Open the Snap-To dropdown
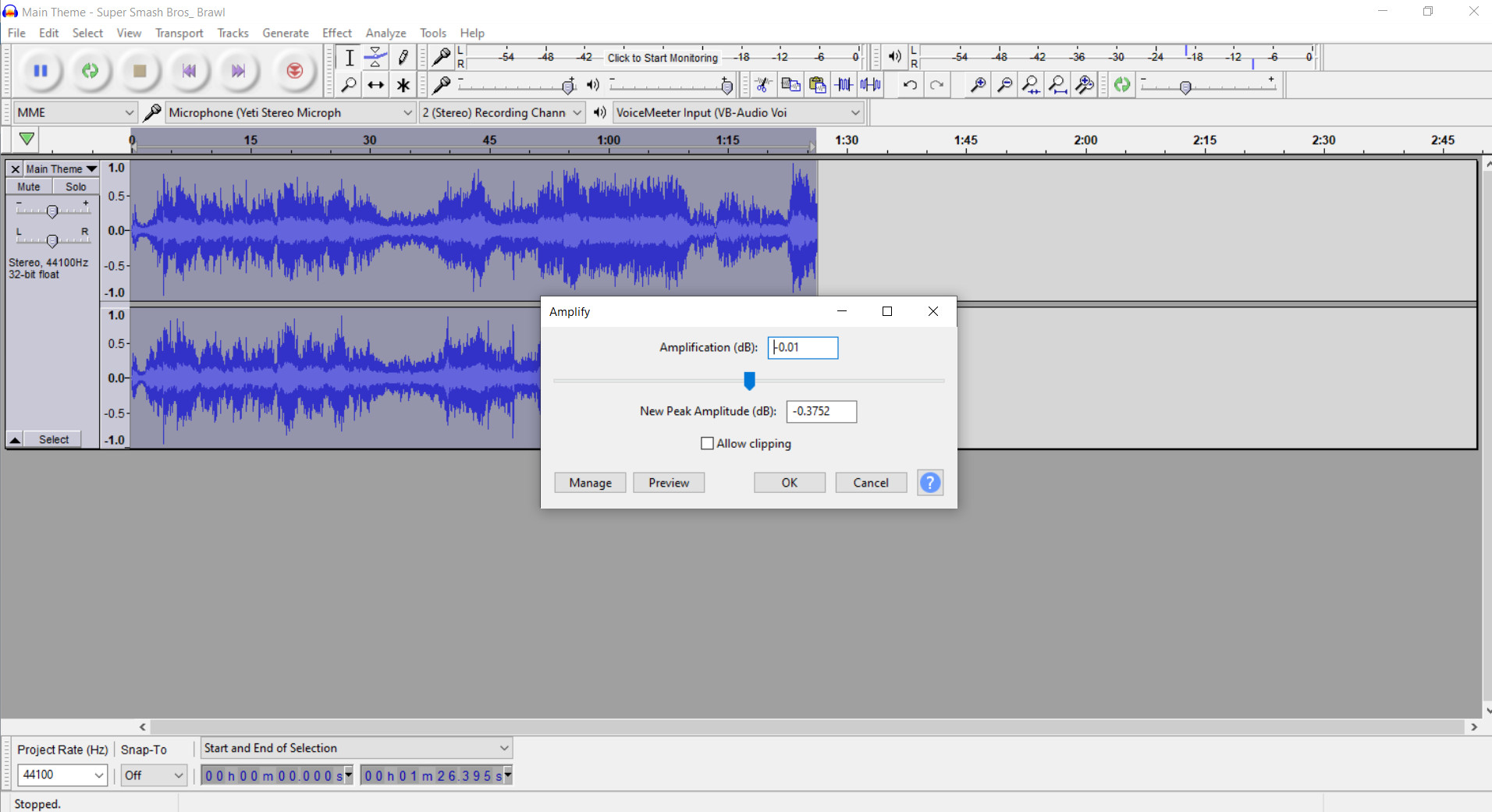Image resolution: width=1492 pixels, height=812 pixels. click(153, 775)
